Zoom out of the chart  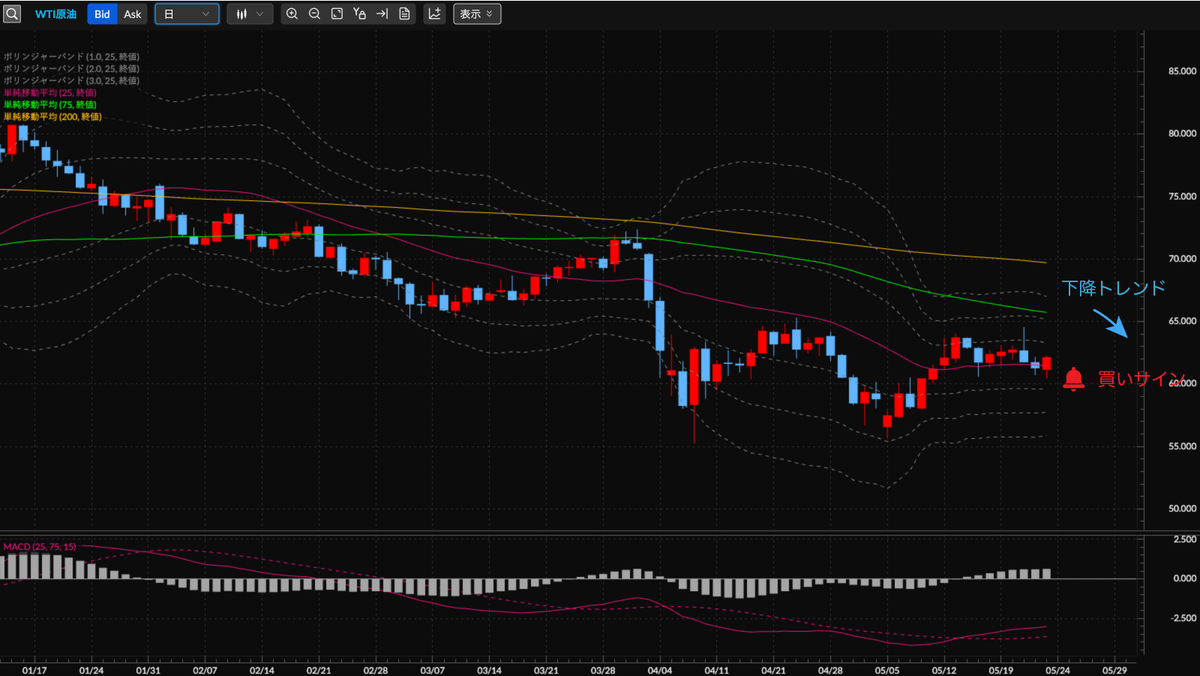(314, 14)
